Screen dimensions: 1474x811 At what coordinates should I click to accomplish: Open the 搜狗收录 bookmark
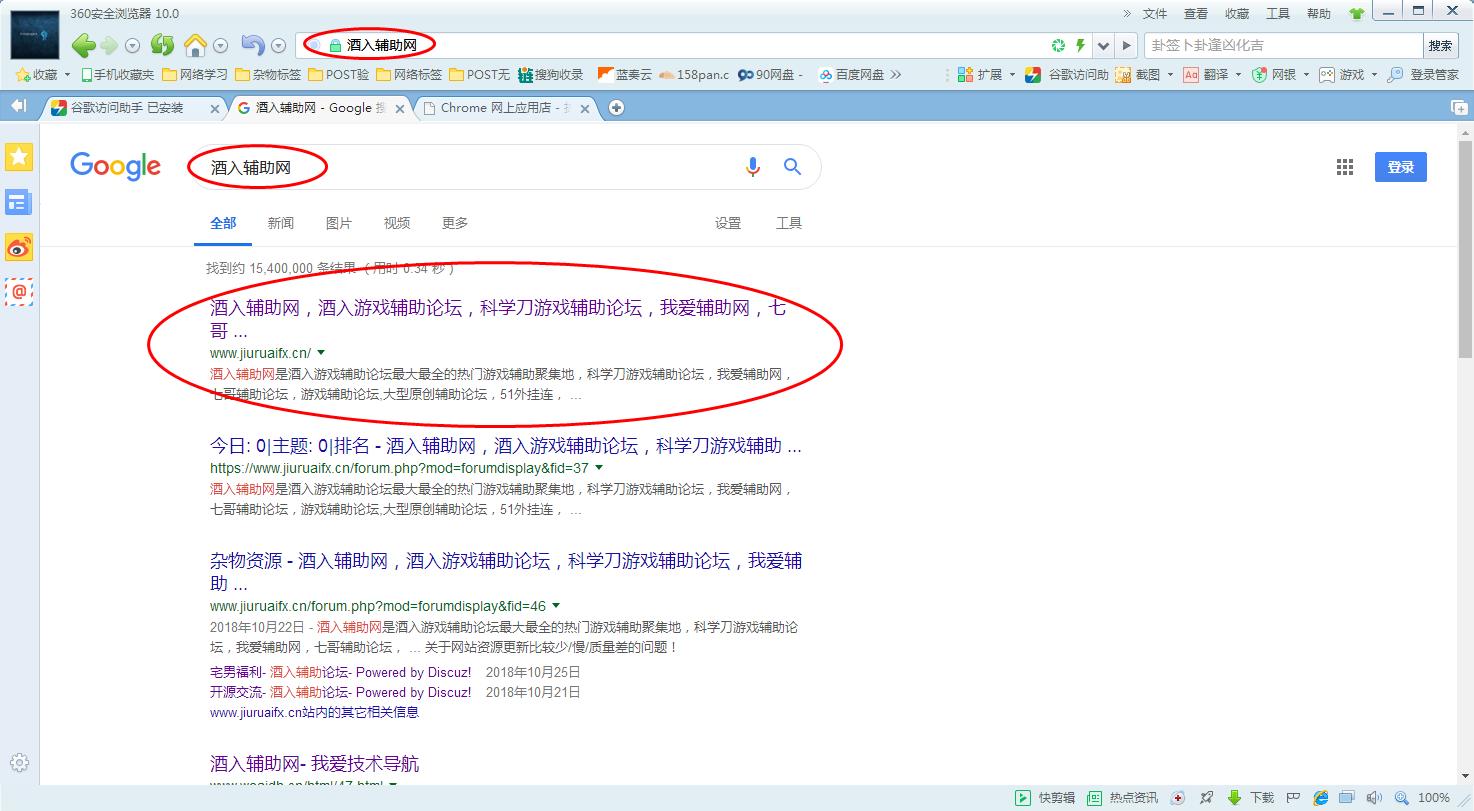[x=550, y=74]
